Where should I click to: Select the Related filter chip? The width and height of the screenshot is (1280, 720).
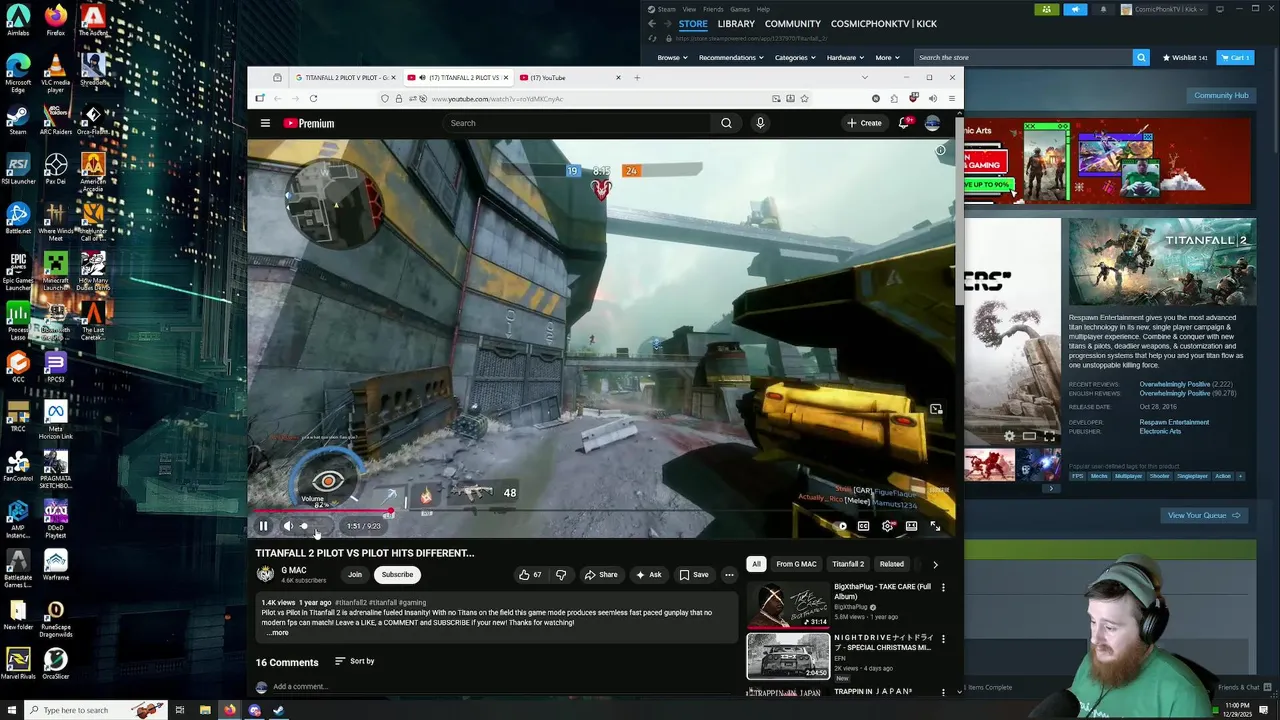[x=891, y=564]
